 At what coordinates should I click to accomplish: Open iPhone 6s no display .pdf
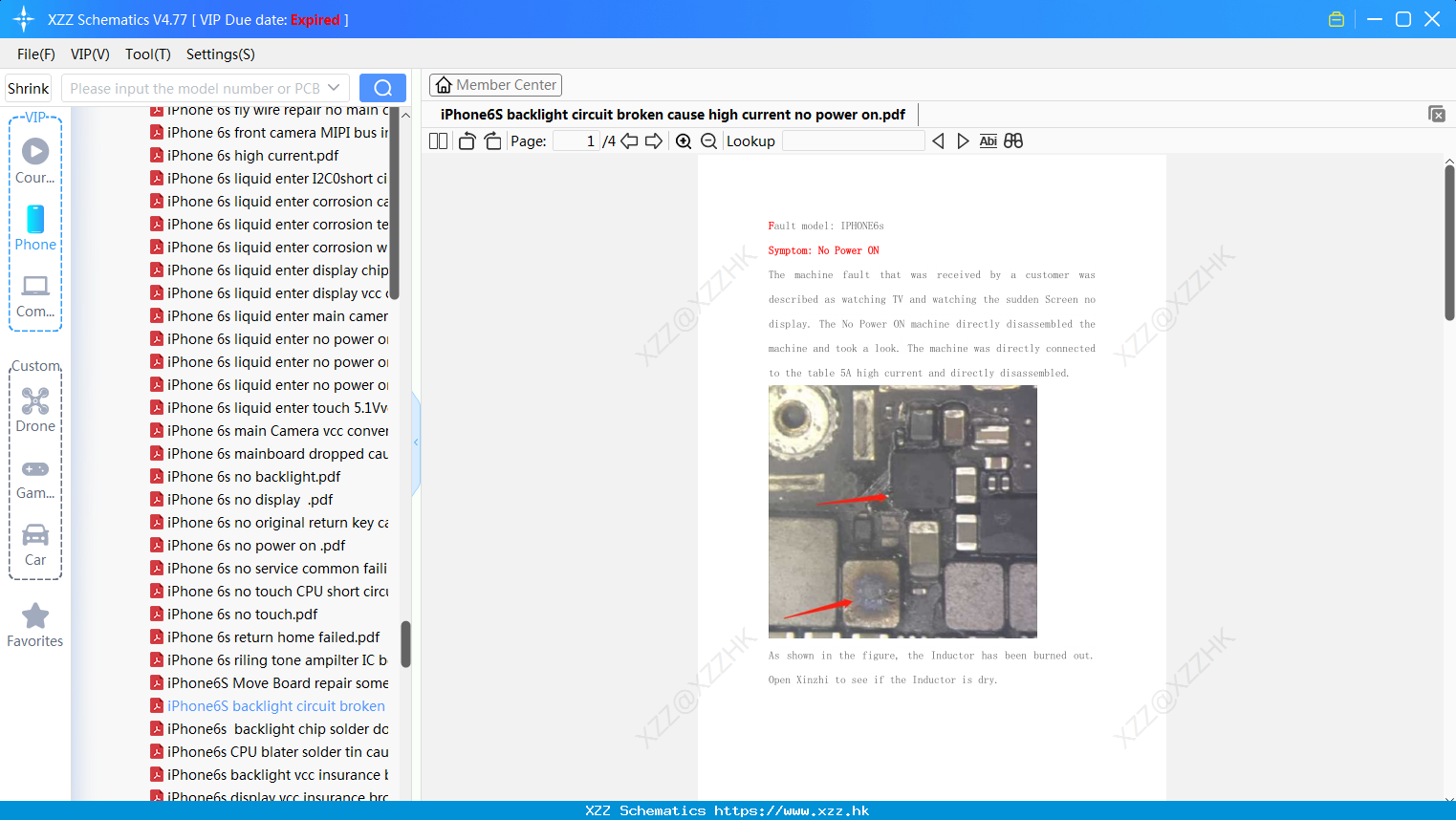pyautogui.click(x=250, y=500)
